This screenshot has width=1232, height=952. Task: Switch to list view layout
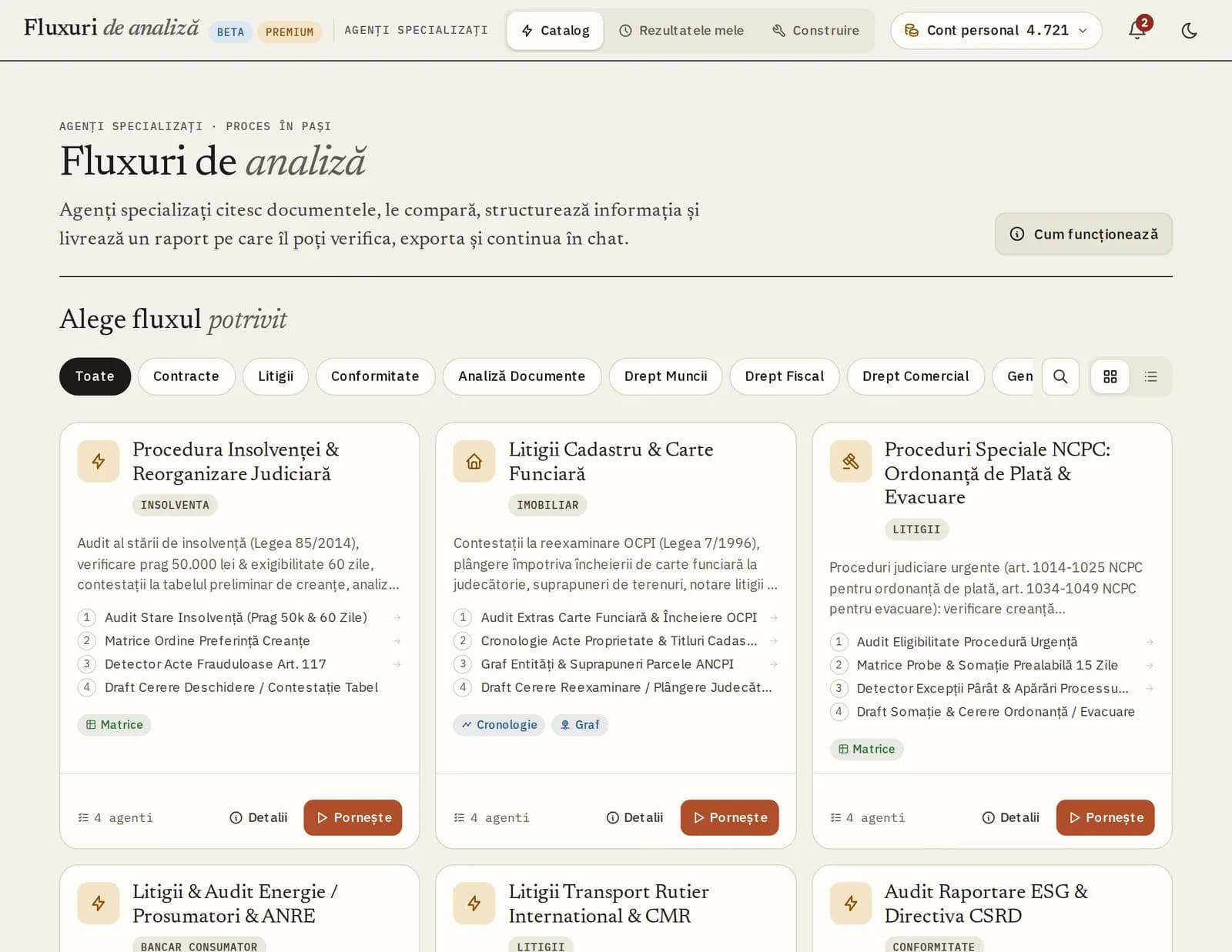[1150, 376]
